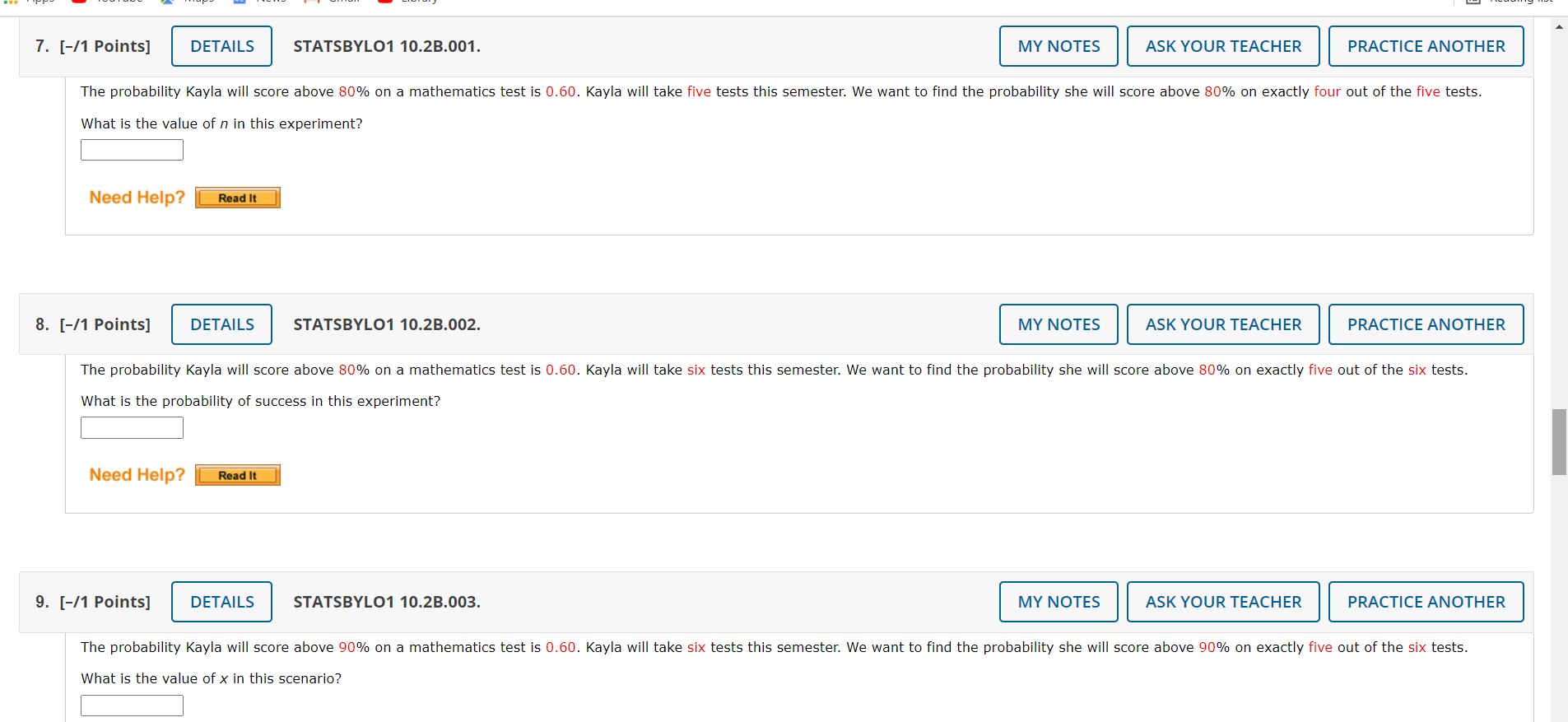Click Read It button under question 7

(x=238, y=198)
